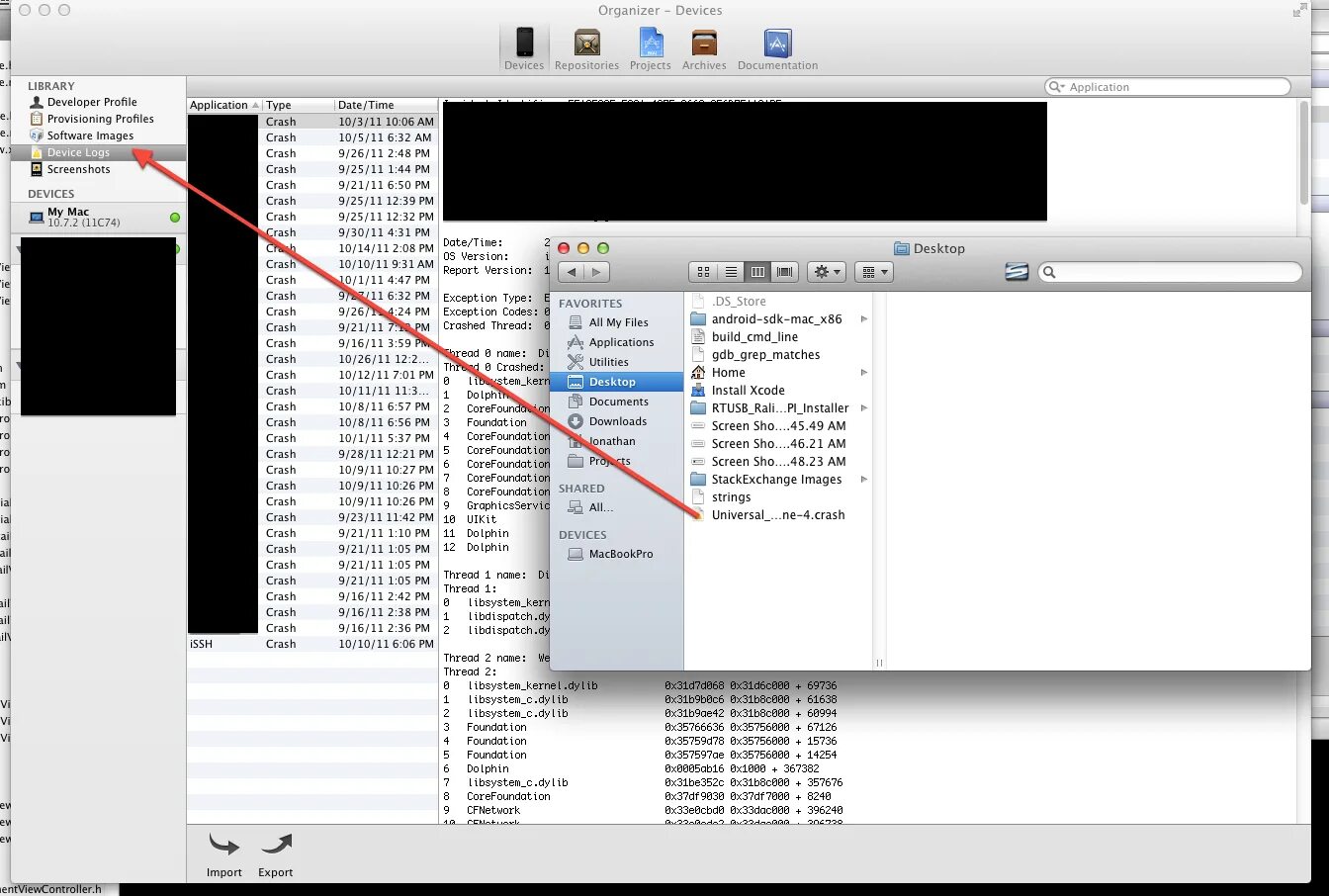The width and height of the screenshot is (1329, 896).
Task: Open the Repositories section icon
Action: point(586,48)
